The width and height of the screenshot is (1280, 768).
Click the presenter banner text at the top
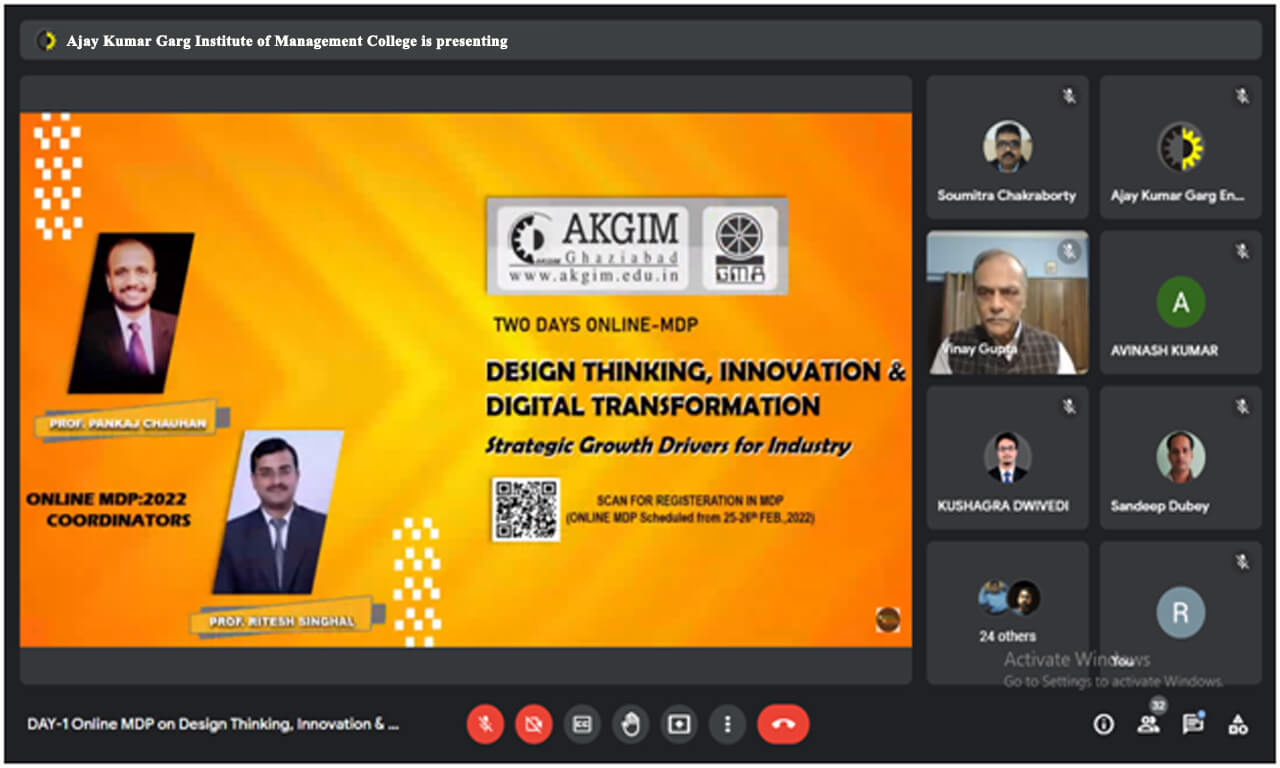pyautogui.click(x=287, y=41)
